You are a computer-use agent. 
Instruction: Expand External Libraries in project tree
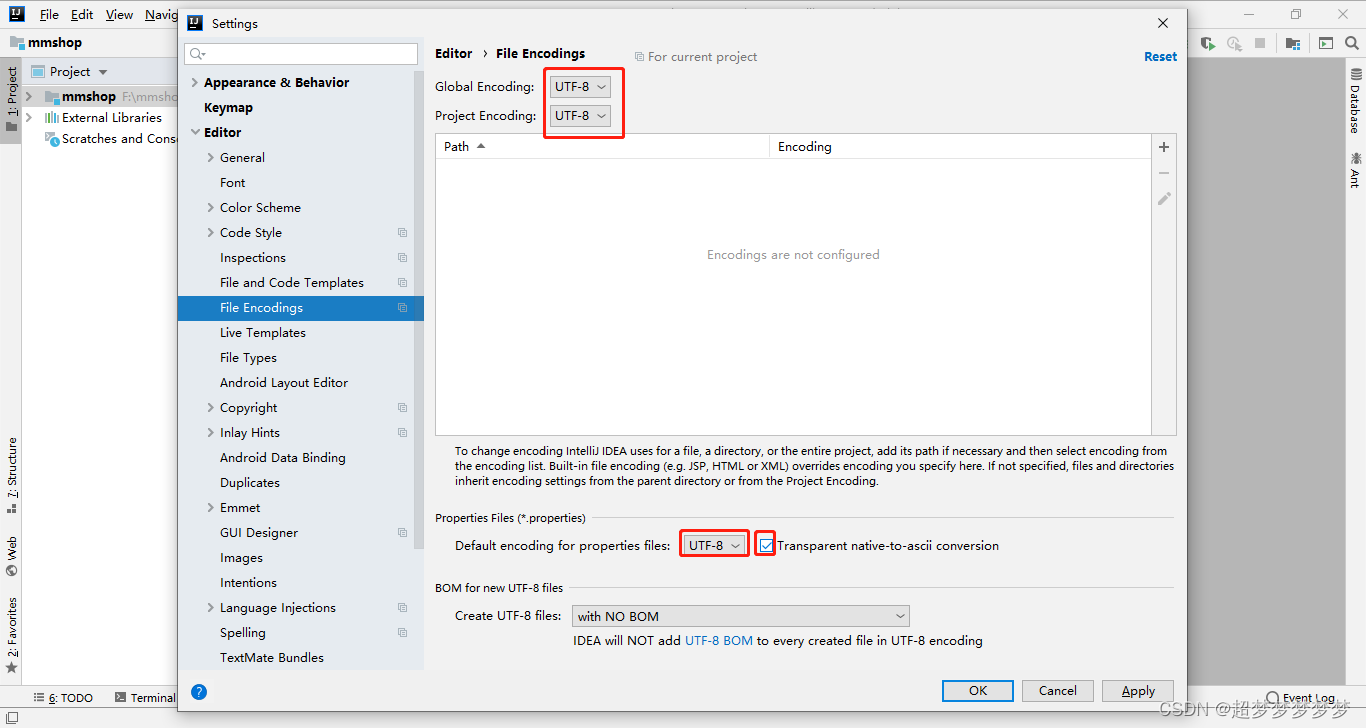[x=29, y=117]
